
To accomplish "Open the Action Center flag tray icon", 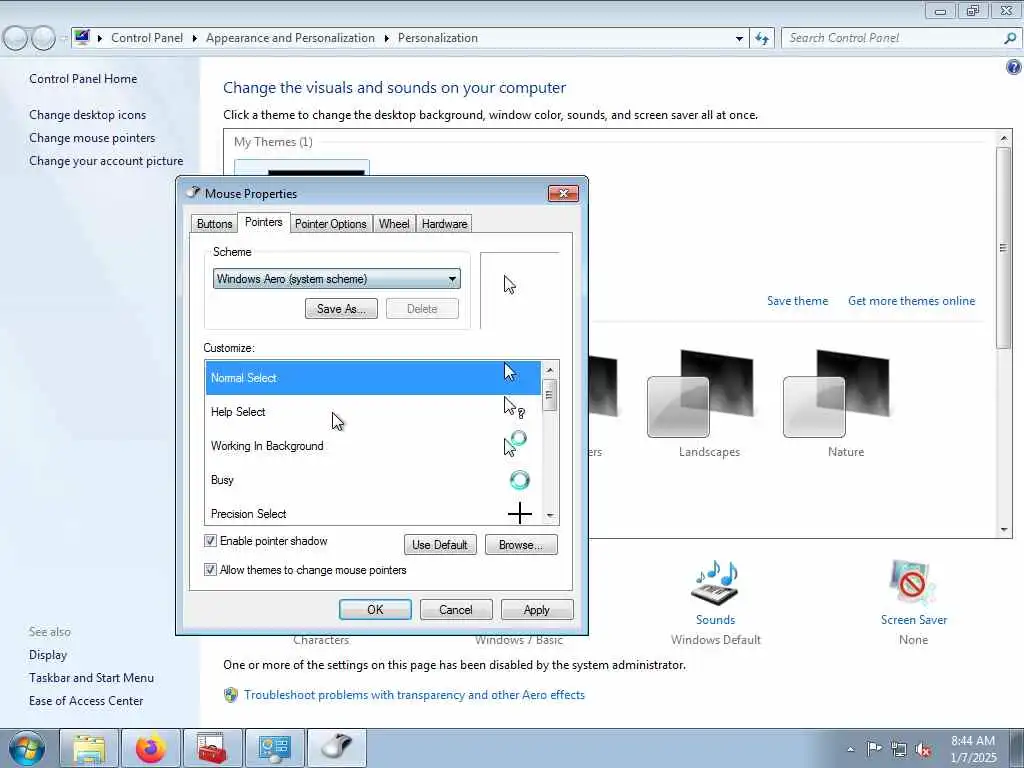I will 874,749.
